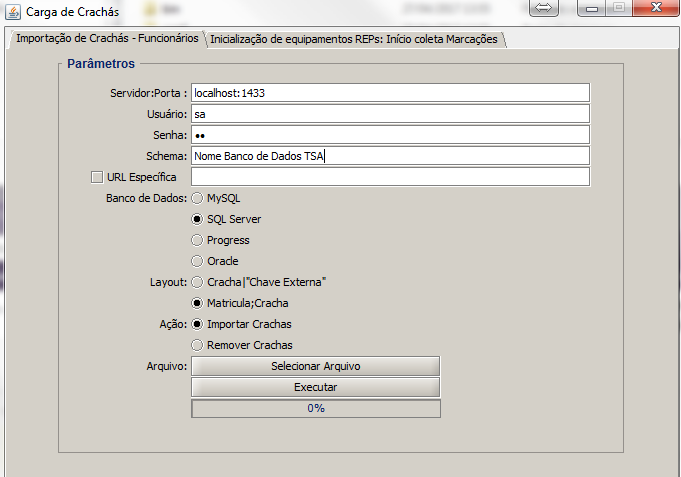This screenshot has width=681, height=477.
Task: Open Importação de Crachás - Funcionários tab
Action: (107, 38)
